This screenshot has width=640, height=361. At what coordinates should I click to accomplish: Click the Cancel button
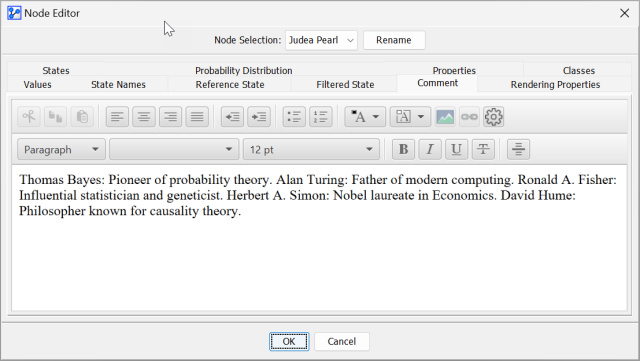(342, 341)
